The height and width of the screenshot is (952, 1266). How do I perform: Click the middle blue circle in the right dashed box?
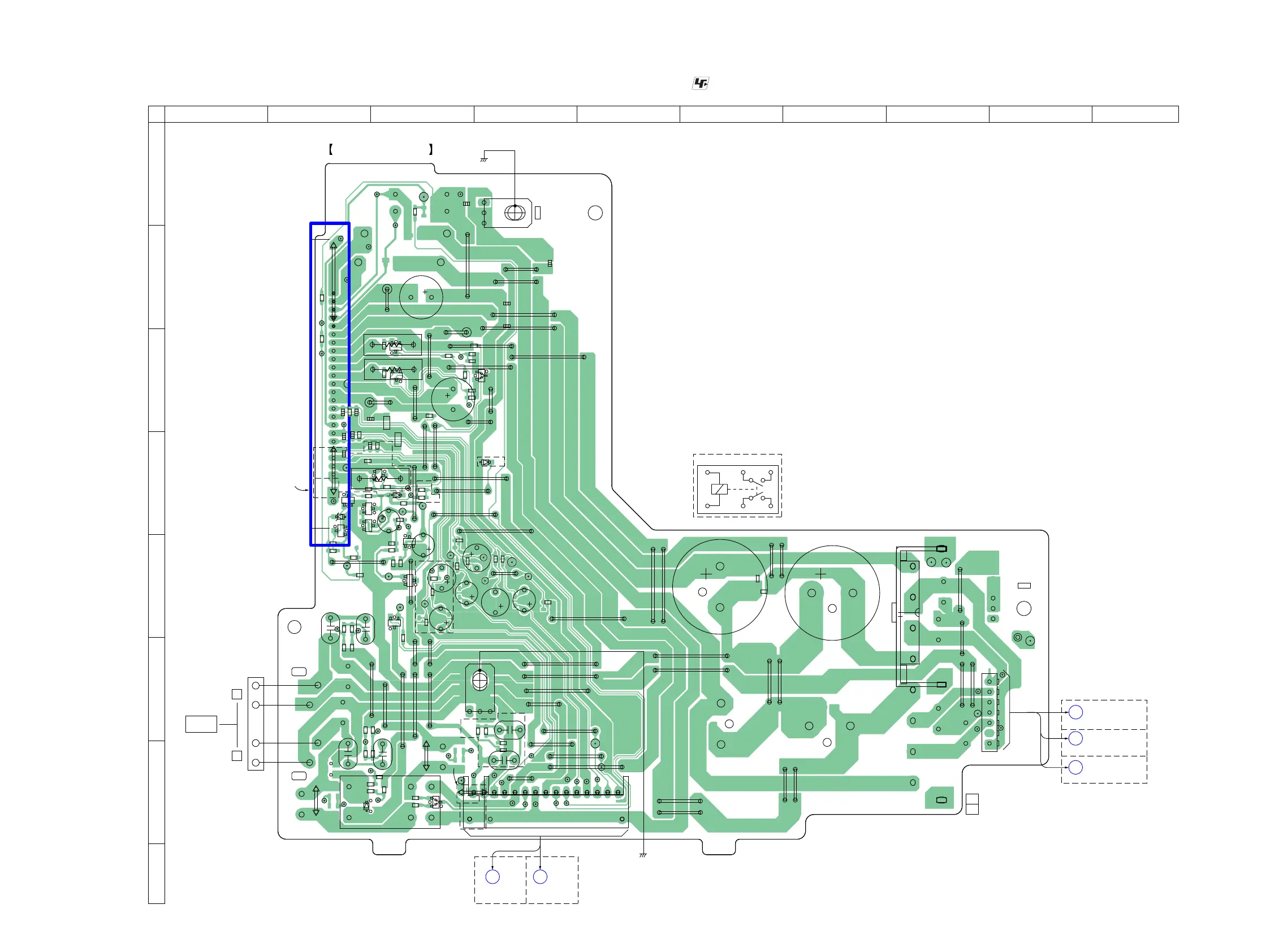tap(1075, 738)
